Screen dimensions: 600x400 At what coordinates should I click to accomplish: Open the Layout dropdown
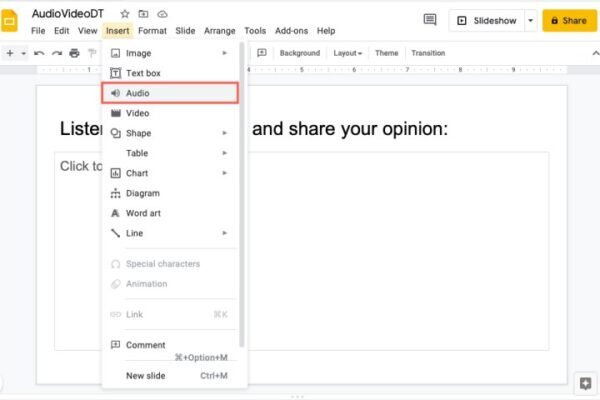347,53
